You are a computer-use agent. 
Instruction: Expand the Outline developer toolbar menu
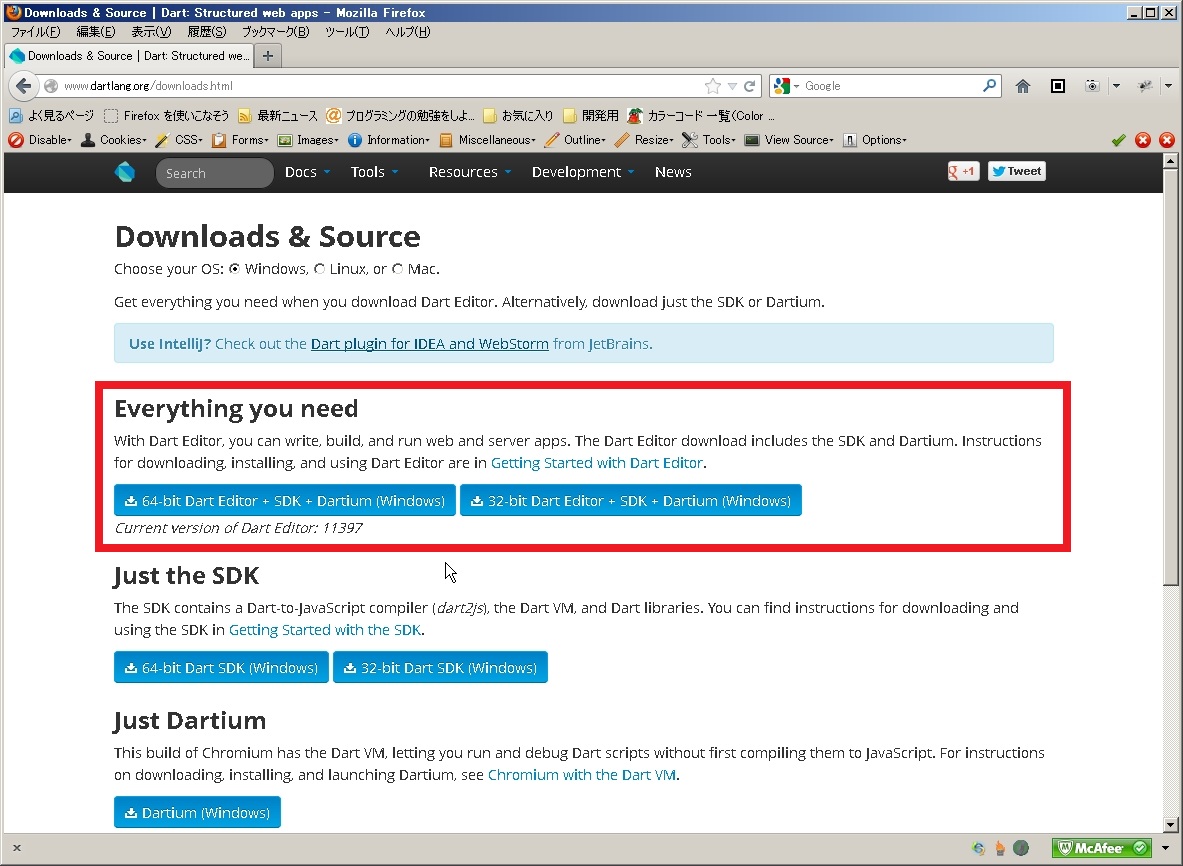coord(575,140)
